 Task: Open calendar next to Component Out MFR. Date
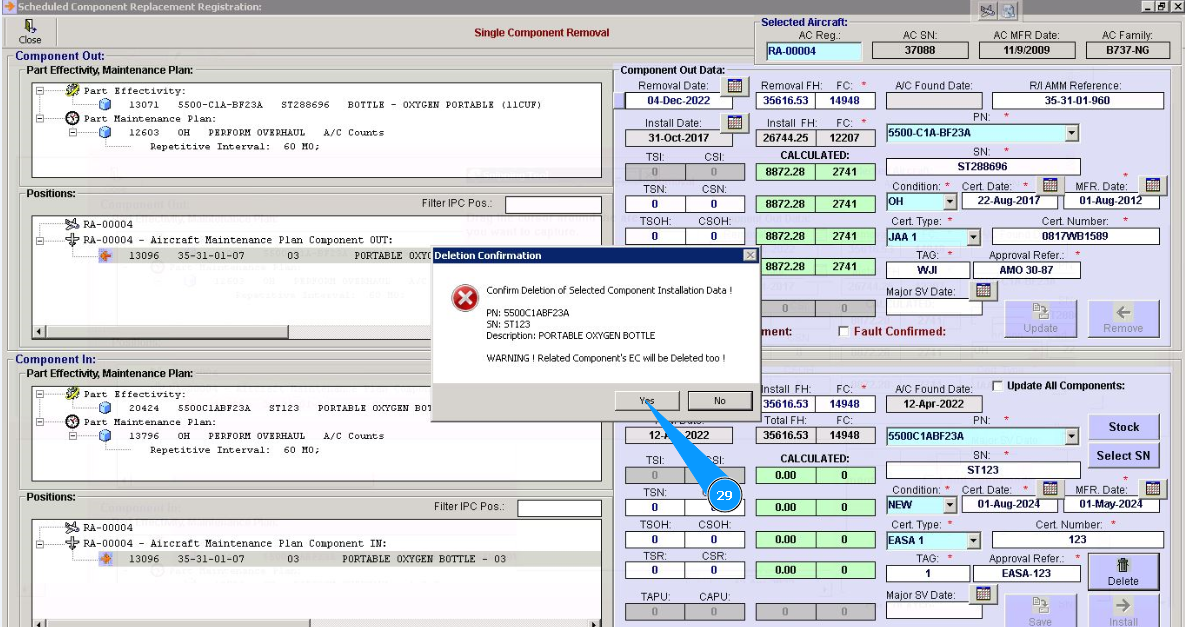coord(1153,185)
